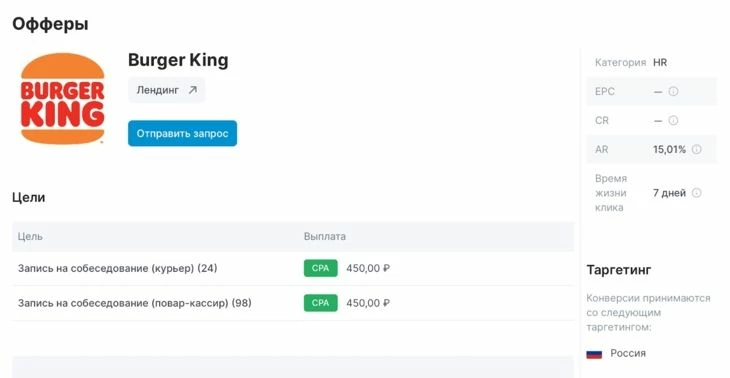Screen dimensions: 730x378
Task: Click the Отправить запрос button
Action: coord(182,134)
